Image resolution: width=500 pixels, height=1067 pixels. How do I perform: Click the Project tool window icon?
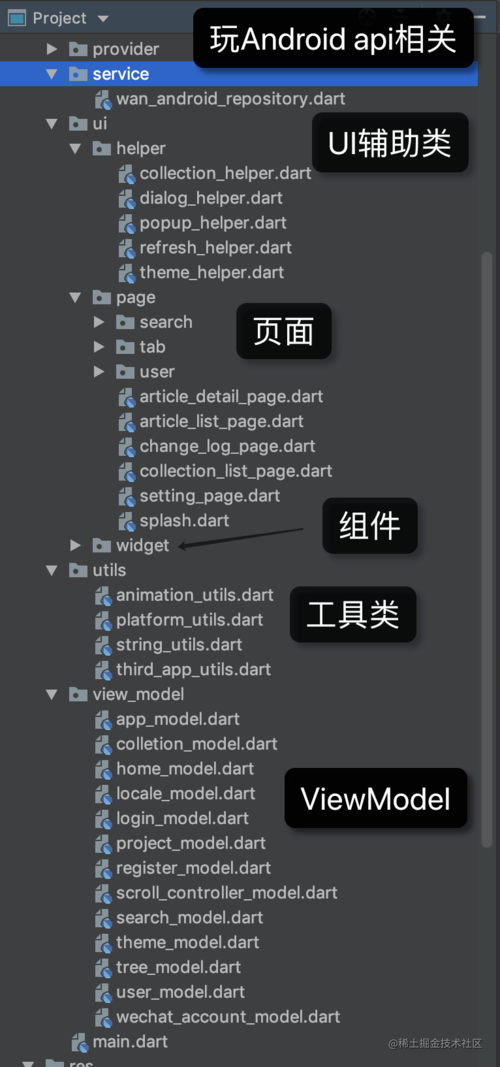tap(17, 18)
